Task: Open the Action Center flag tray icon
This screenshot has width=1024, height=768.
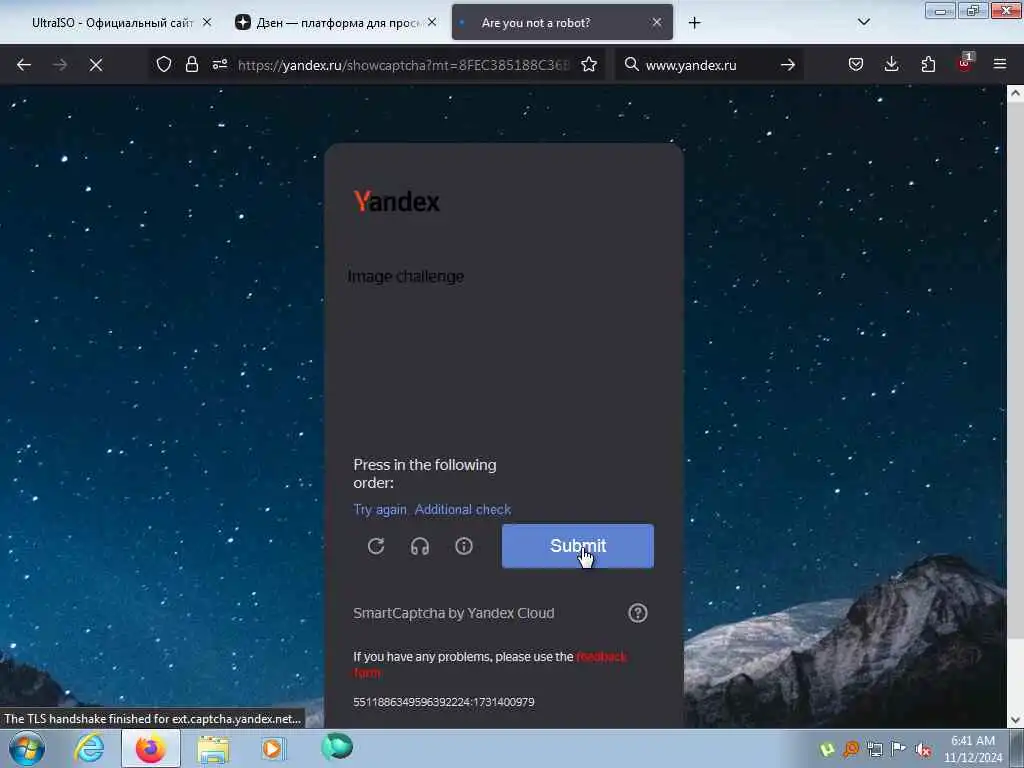Action: pos(899,749)
